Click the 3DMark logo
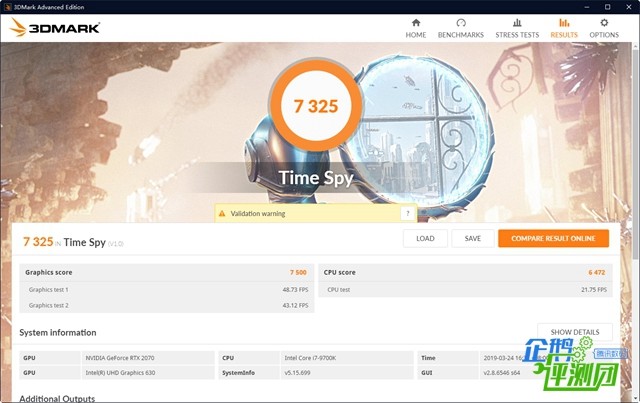This screenshot has height=403, width=640. tap(55, 28)
